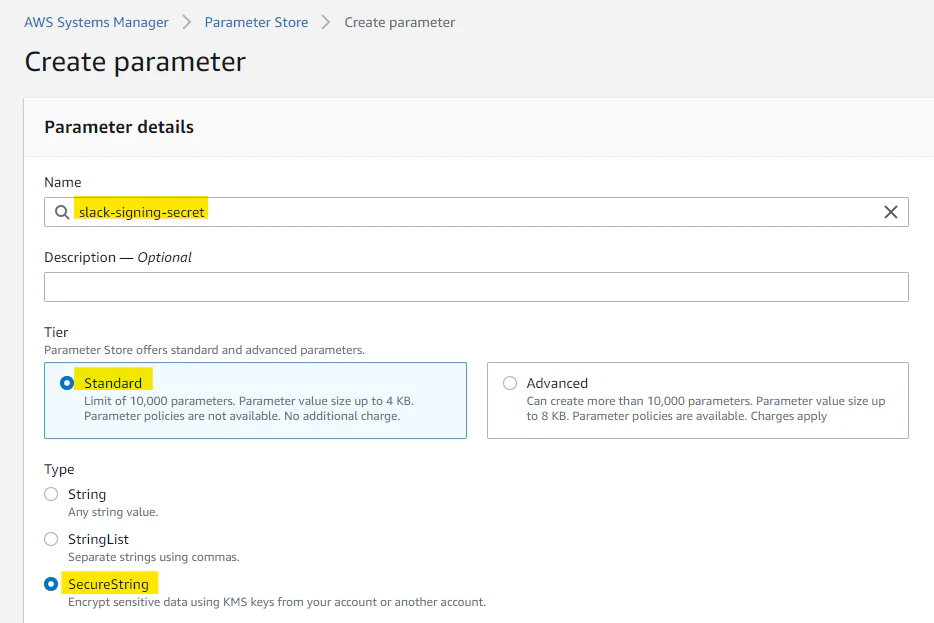The width and height of the screenshot is (934, 623).
Task: Click the slack-signing-secret Name input
Action: pyautogui.click(x=476, y=212)
